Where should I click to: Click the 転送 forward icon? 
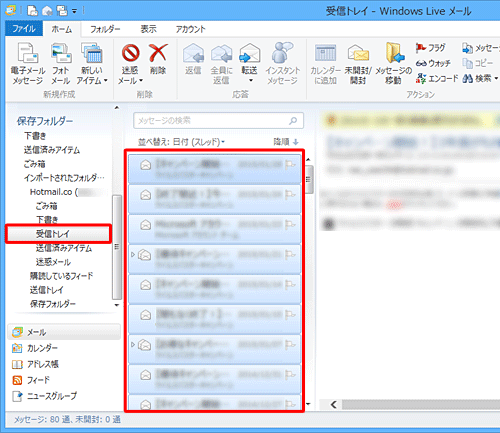click(x=250, y=53)
